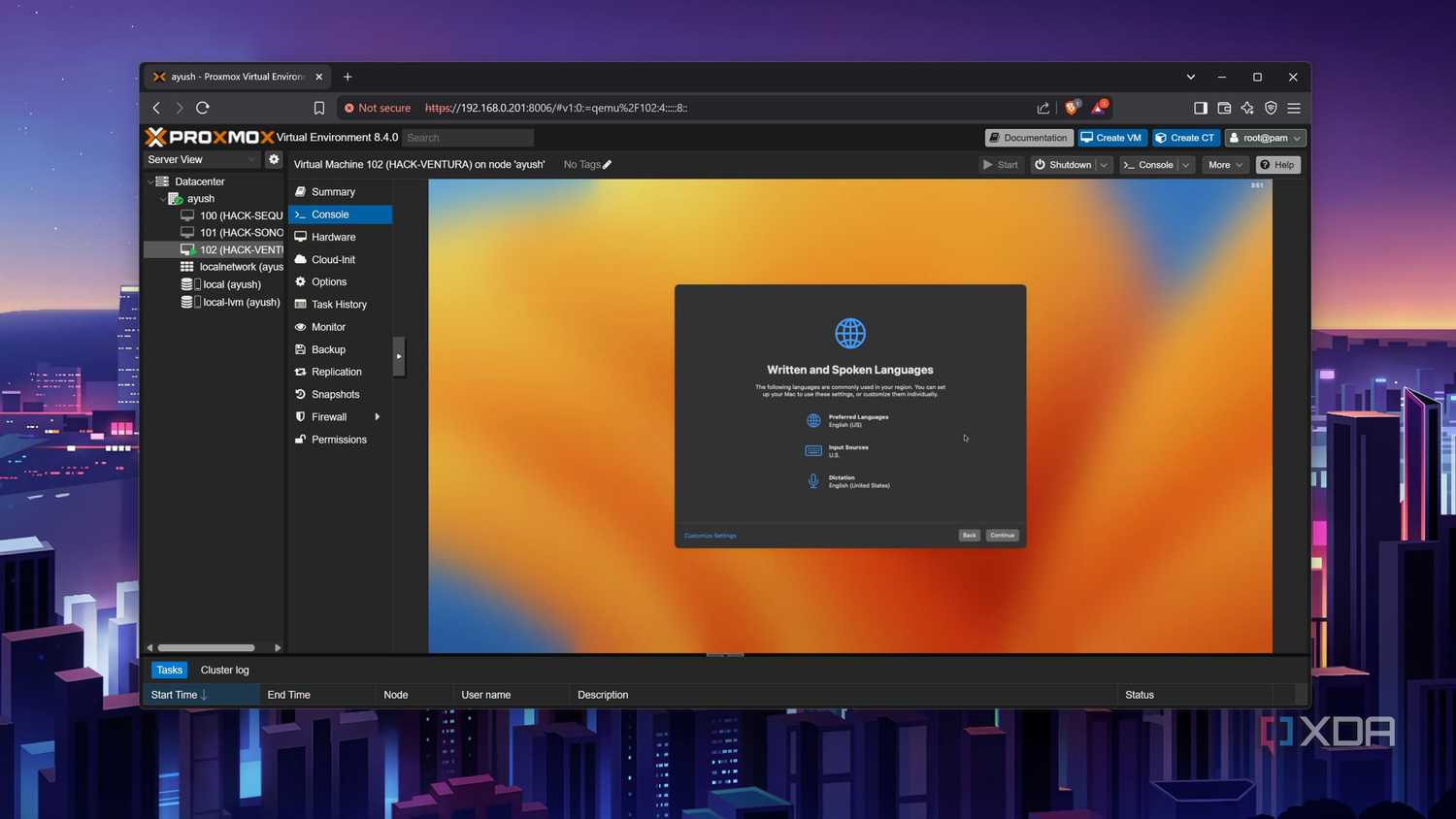Click the pencil icon beside No Tags
Viewport: 1456px width, 819px height.
click(608, 165)
